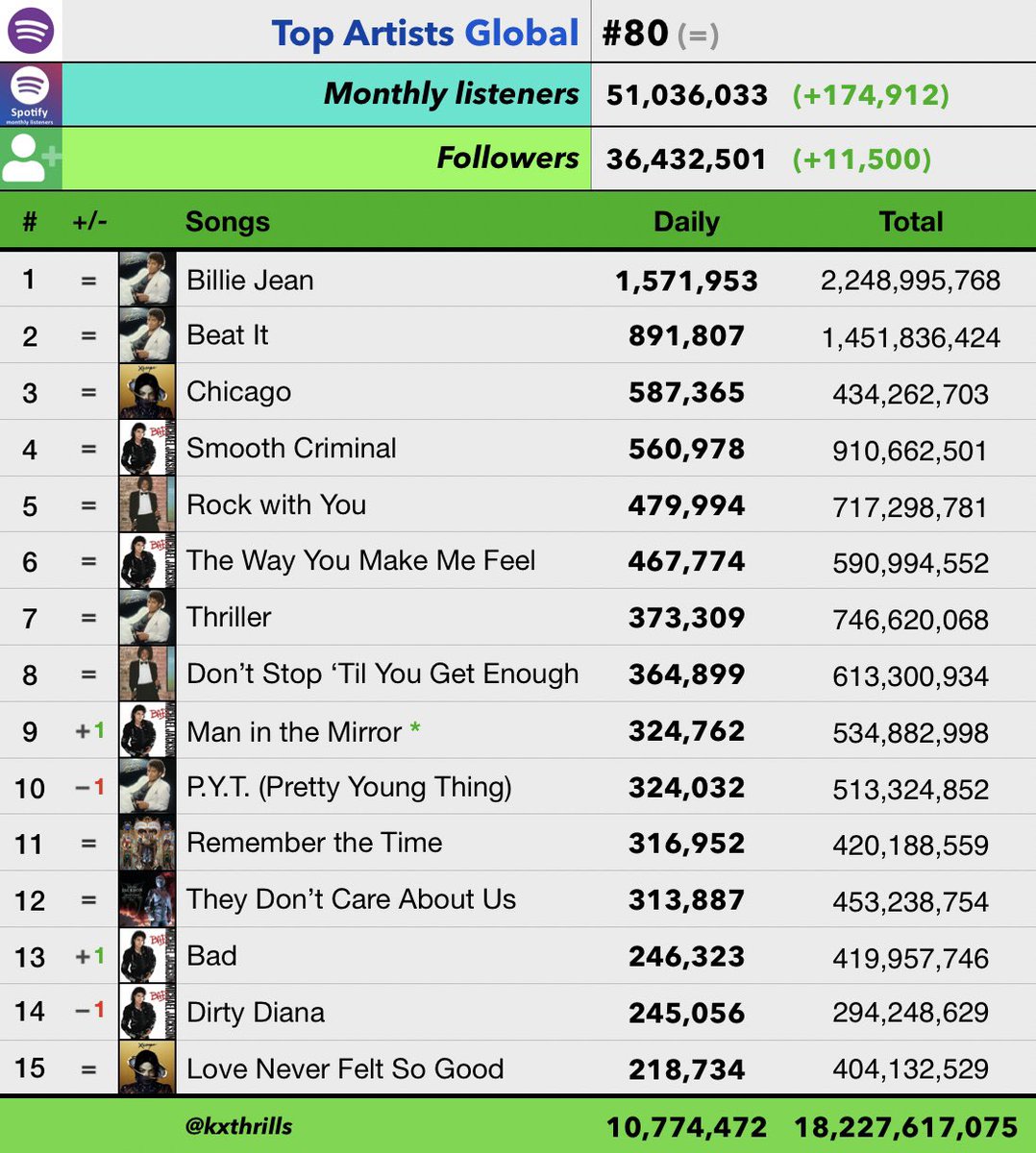Click the followers add-person icon
The height and width of the screenshot is (1153, 1036).
pos(31,159)
